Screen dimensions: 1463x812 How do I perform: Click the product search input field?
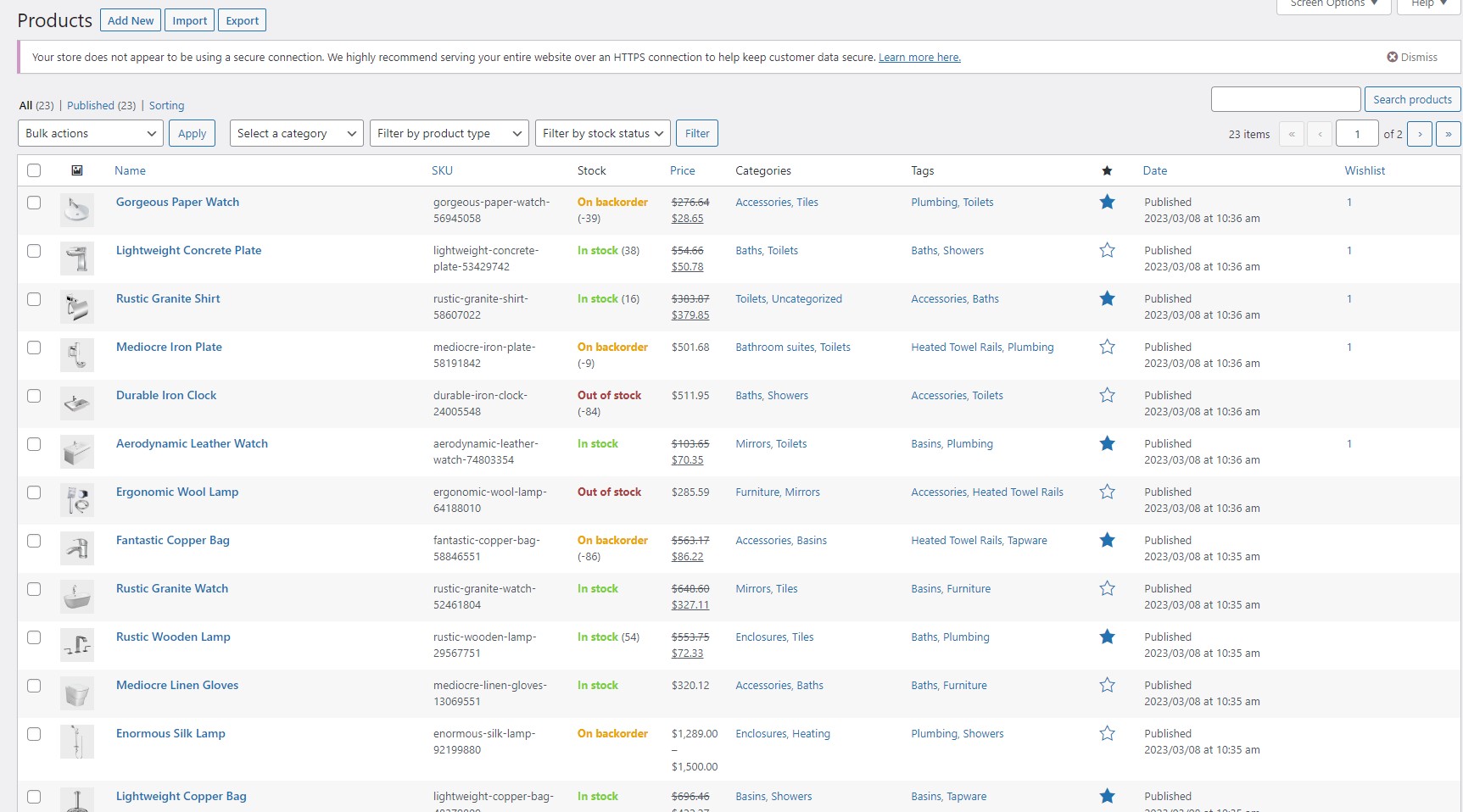point(1285,99)
